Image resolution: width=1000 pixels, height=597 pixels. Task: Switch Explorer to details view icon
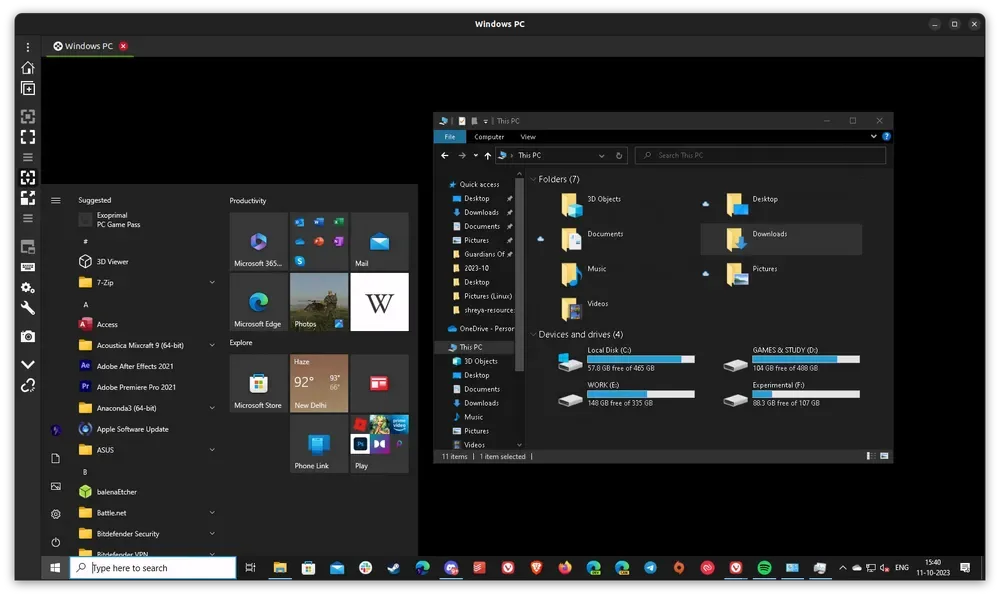click(871, 456)
